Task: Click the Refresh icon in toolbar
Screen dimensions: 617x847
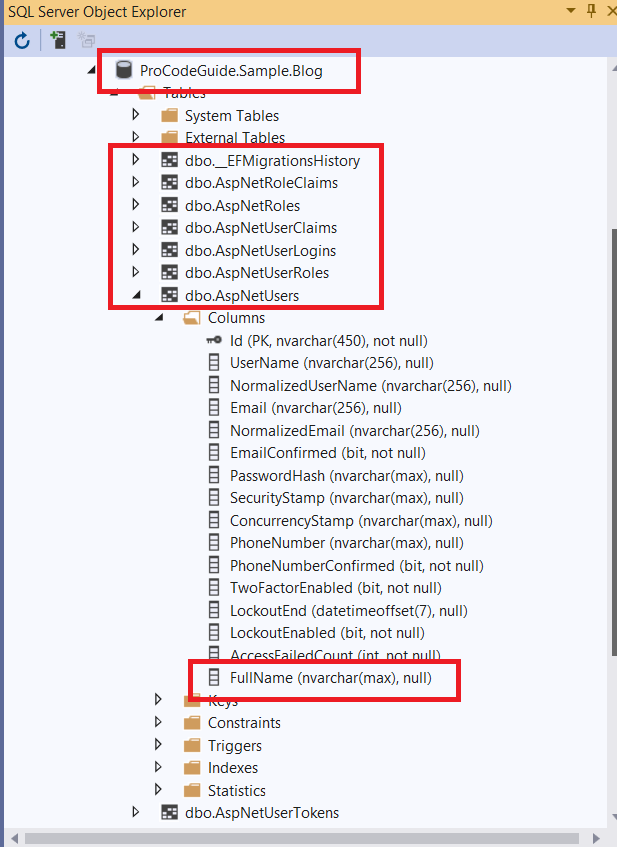Action: (x=22, y=41)
